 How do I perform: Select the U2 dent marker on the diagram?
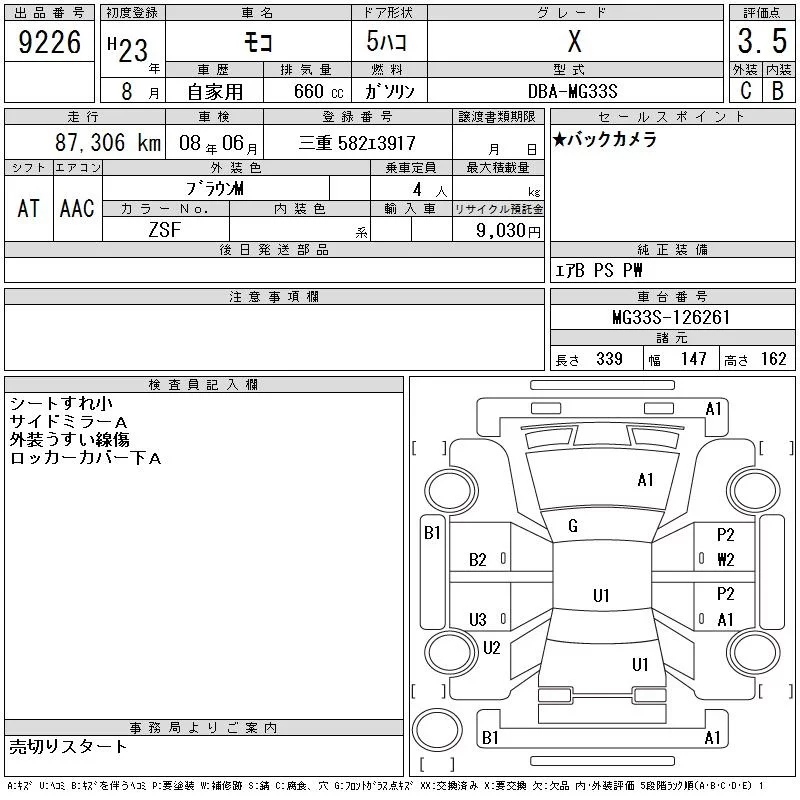click(491, 648)
